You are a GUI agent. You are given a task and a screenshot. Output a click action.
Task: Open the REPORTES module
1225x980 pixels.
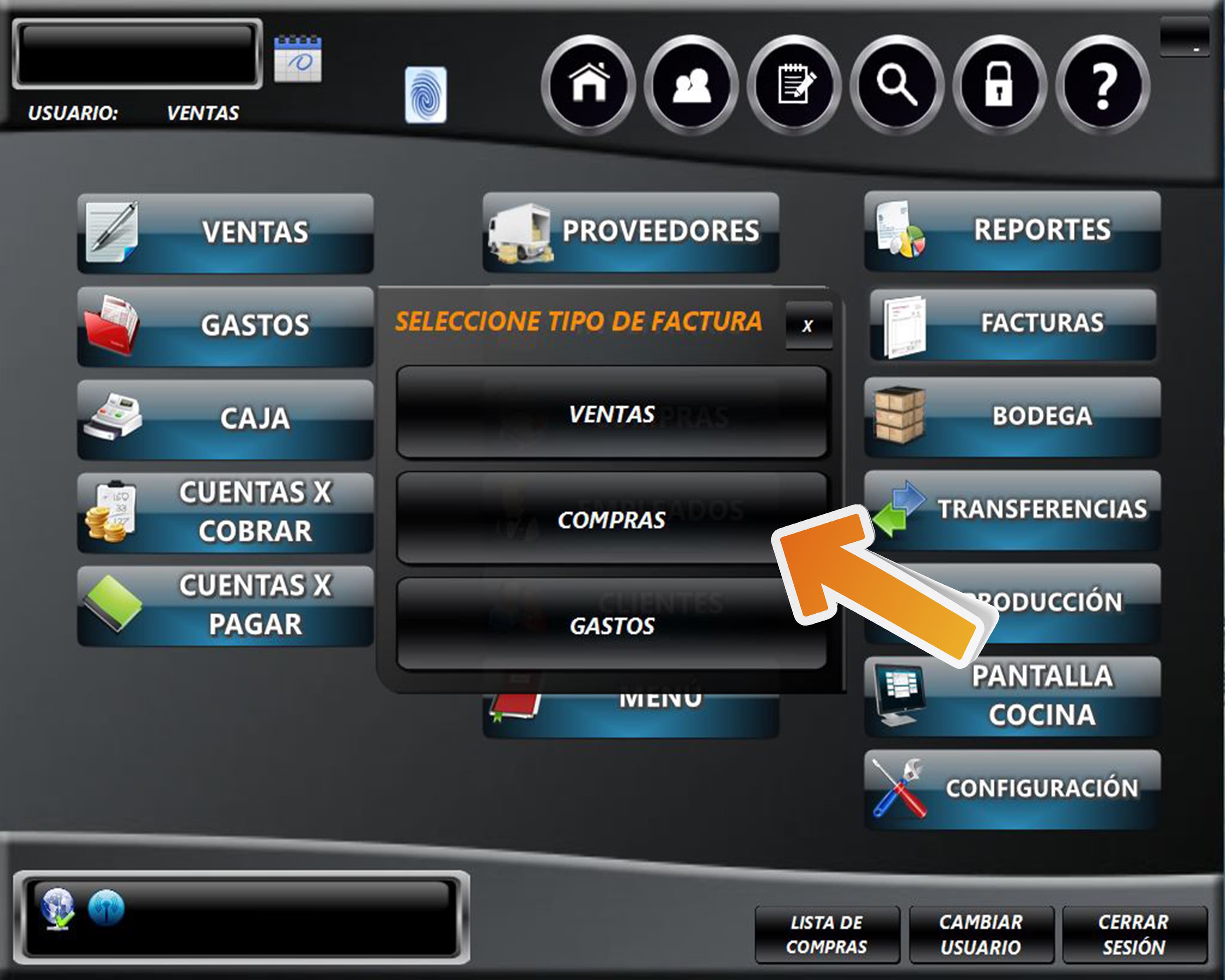coord(1013,231)
